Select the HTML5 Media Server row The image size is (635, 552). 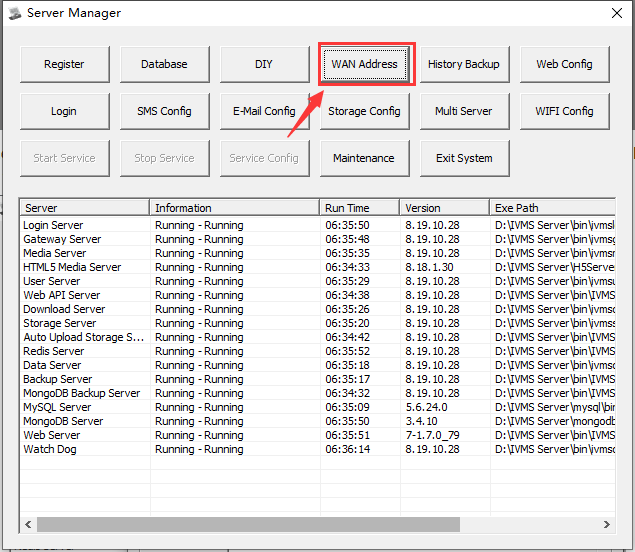tap(318, 267)
